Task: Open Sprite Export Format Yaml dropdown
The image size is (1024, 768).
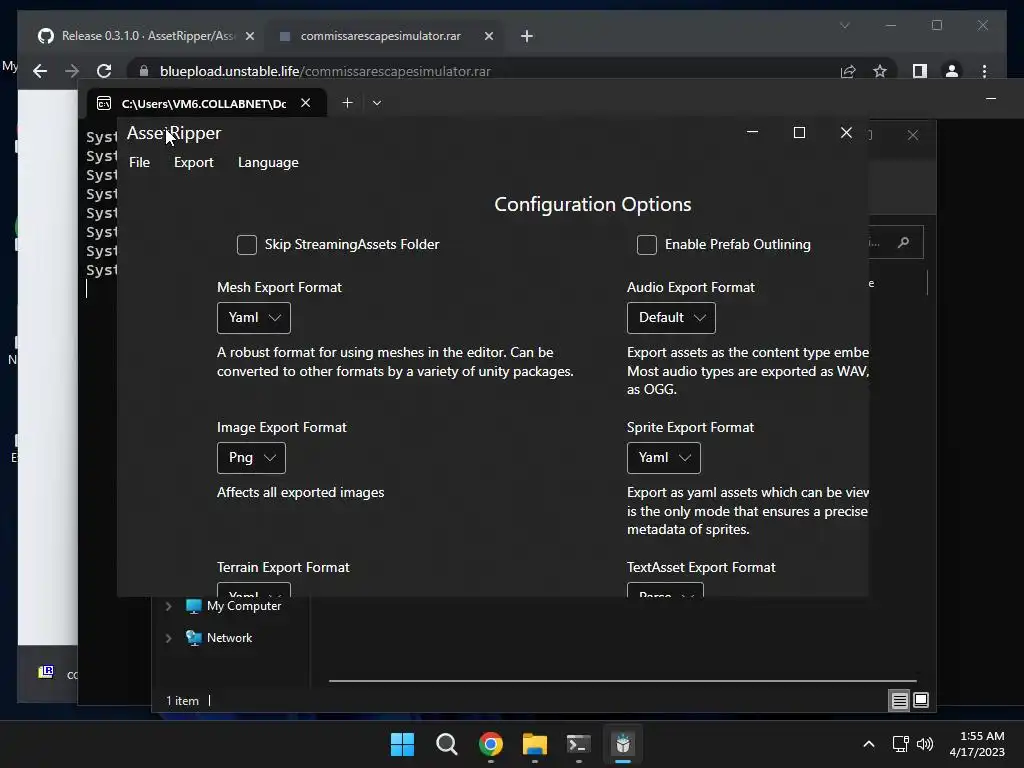Action: click(664, 458)
